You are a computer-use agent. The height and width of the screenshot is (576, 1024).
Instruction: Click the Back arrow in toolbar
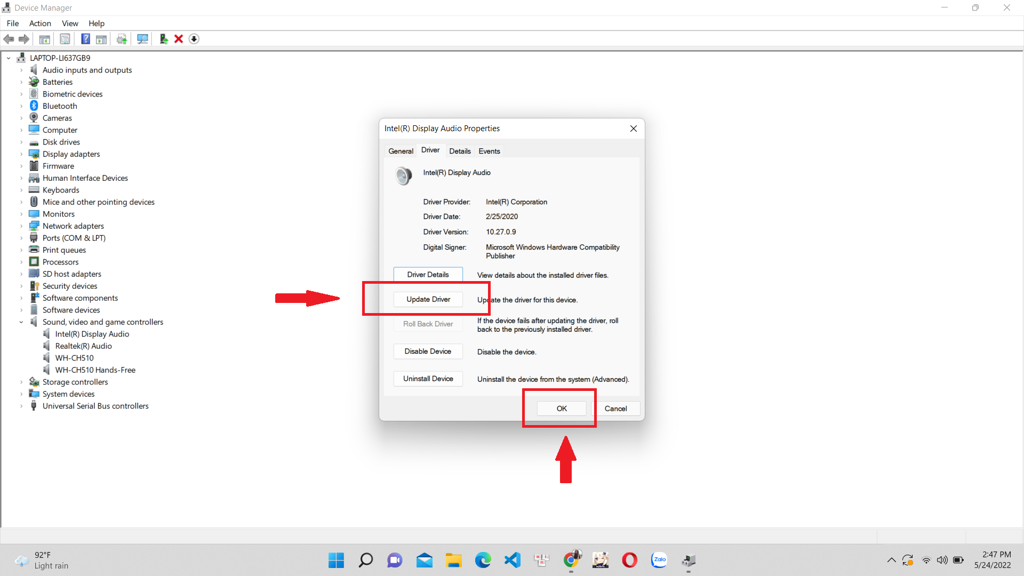[x=8, y=39]
